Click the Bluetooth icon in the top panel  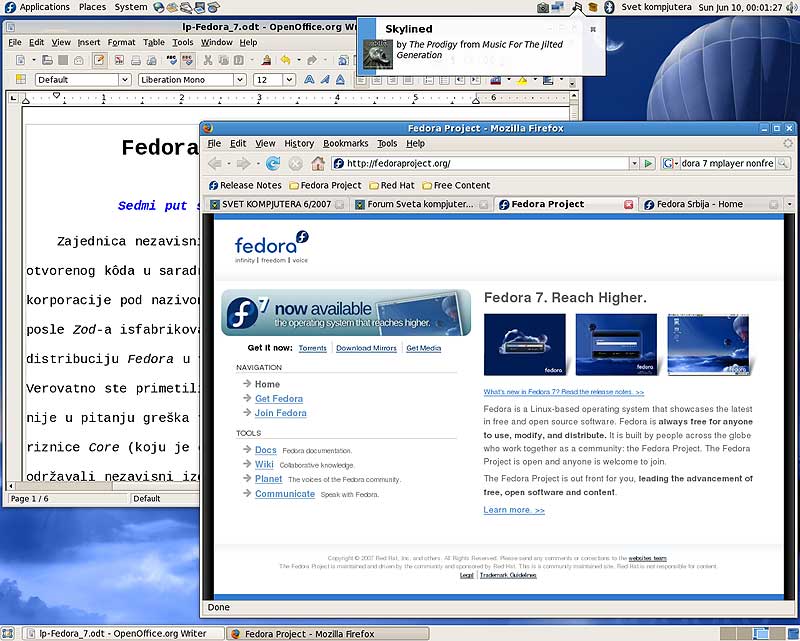point(609,7)
